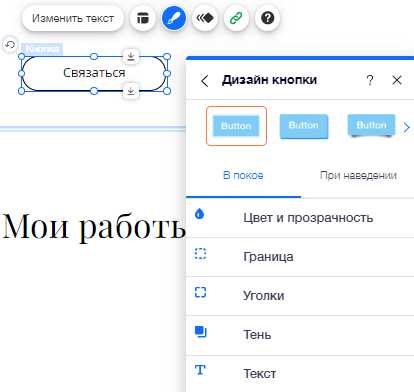Image resolution: width=414 pixels, height=392 pixels.
Task: Go back from Дизайн кнопки panel
Action: coord(205,81)
